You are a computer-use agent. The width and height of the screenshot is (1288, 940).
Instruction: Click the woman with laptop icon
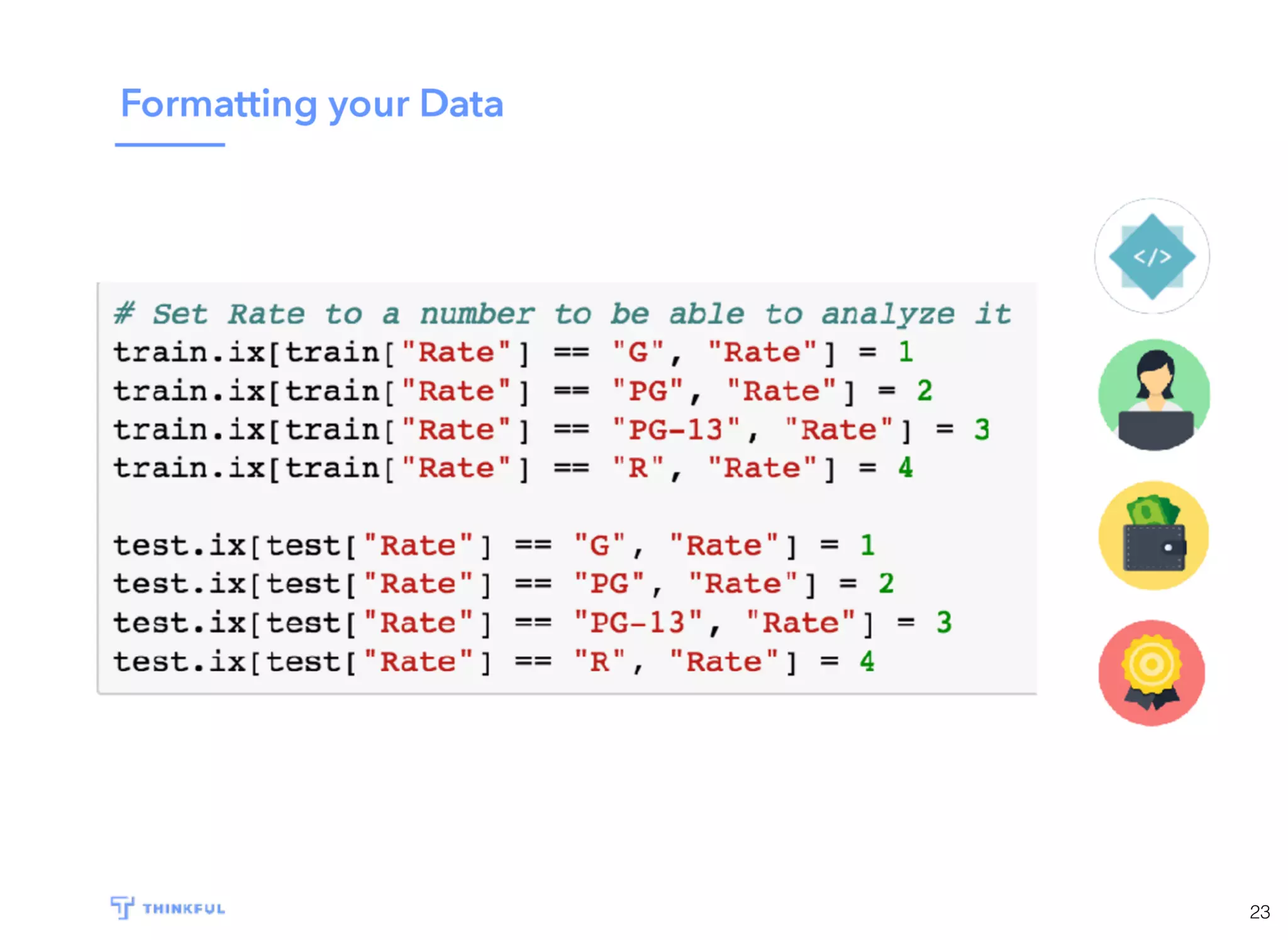coord(1153,394)
